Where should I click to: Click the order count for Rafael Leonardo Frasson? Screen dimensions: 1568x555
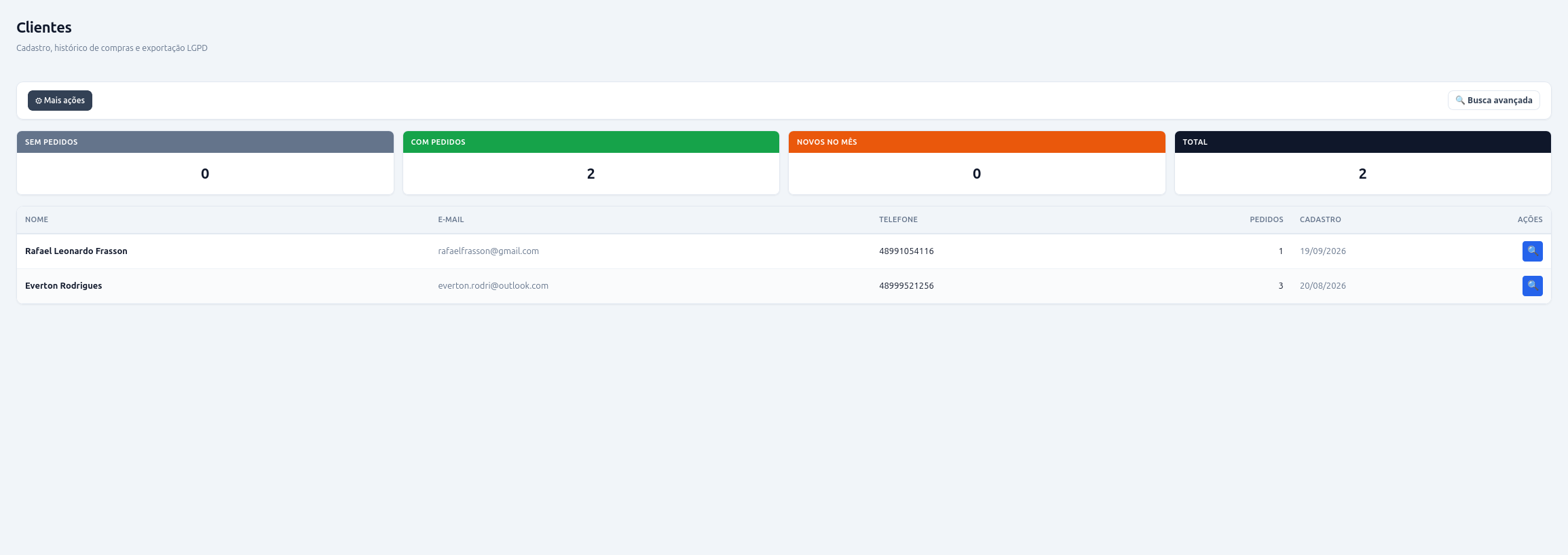pos(1281,251)
